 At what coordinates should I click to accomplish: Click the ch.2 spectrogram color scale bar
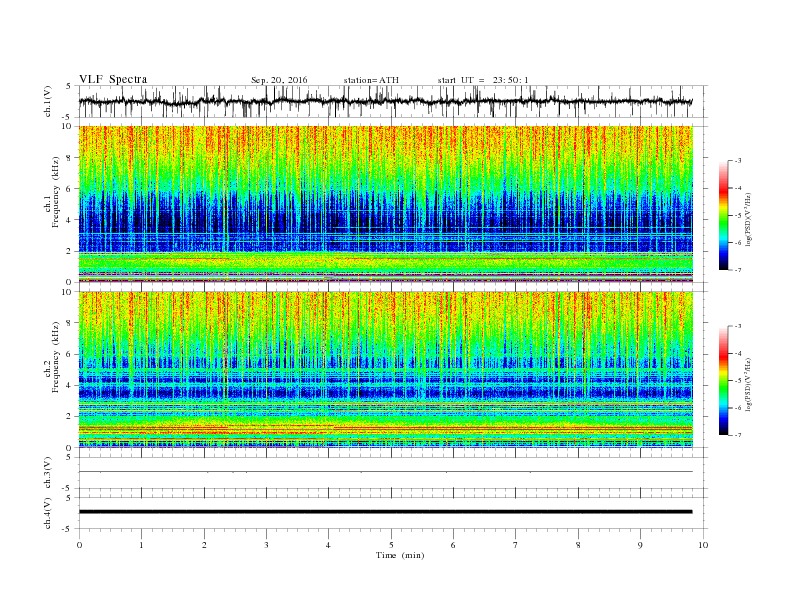pyautogui.click(x=724, y=380)
